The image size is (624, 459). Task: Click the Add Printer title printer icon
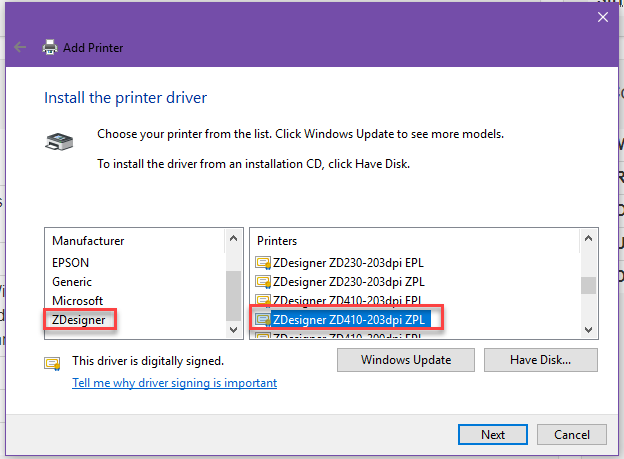tap(50, 47)
